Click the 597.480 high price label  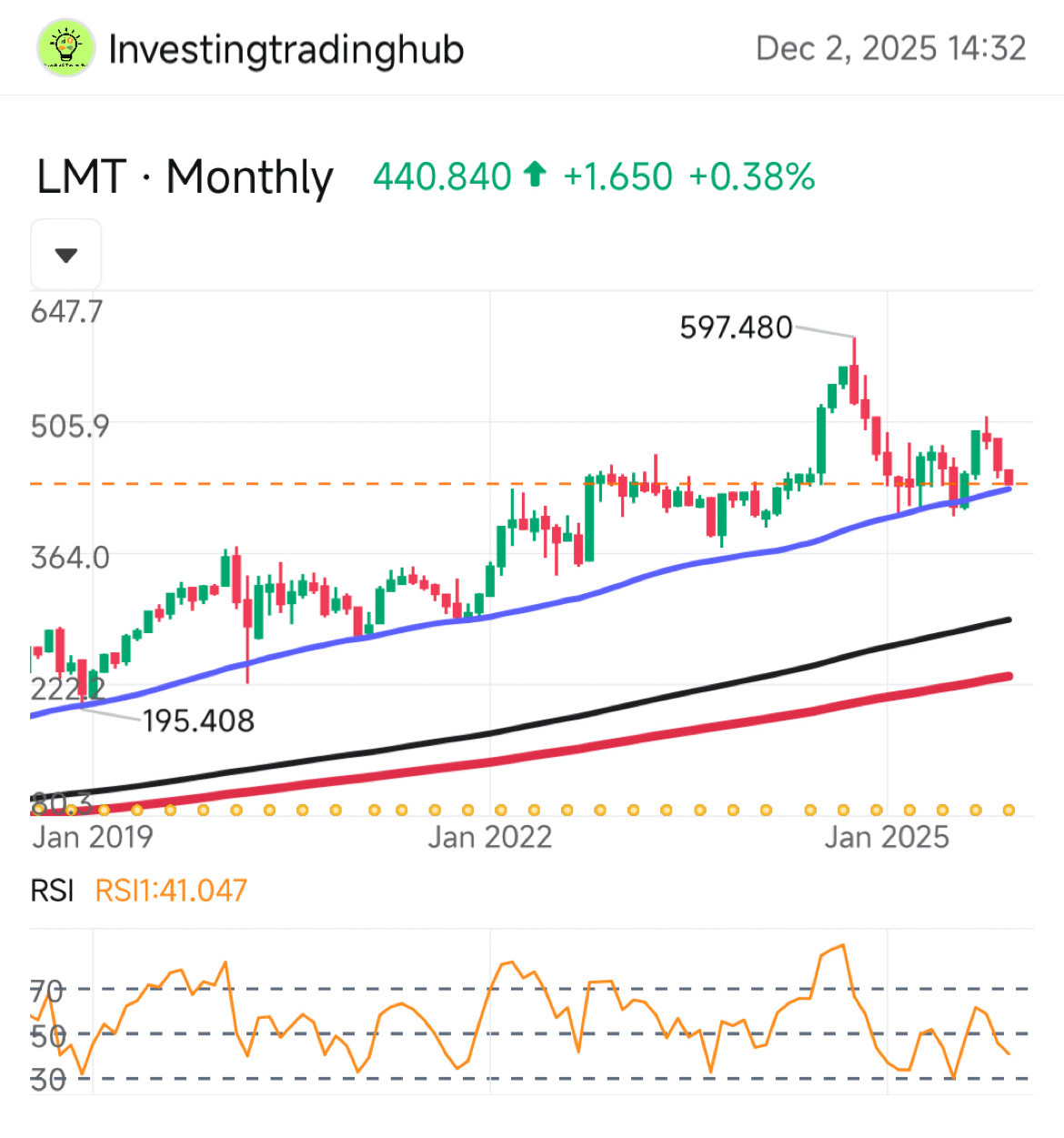[736, 327]
